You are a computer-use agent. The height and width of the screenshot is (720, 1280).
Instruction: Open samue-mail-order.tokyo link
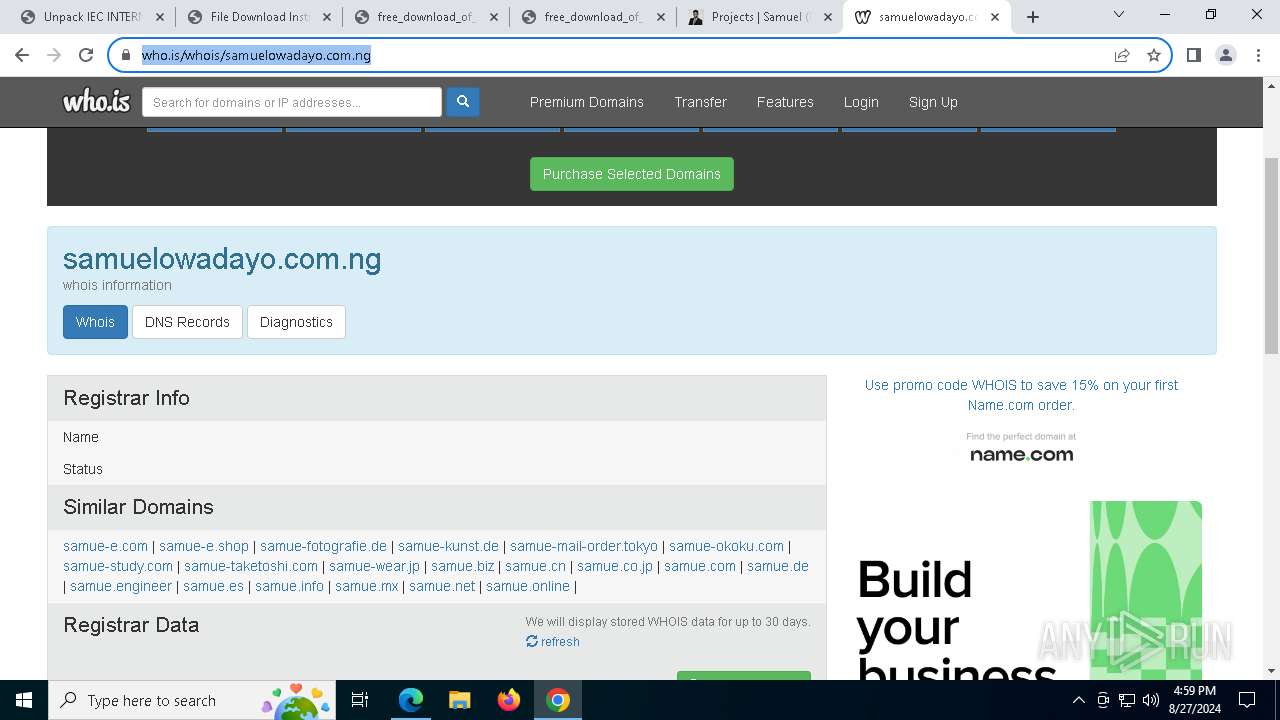584,546
